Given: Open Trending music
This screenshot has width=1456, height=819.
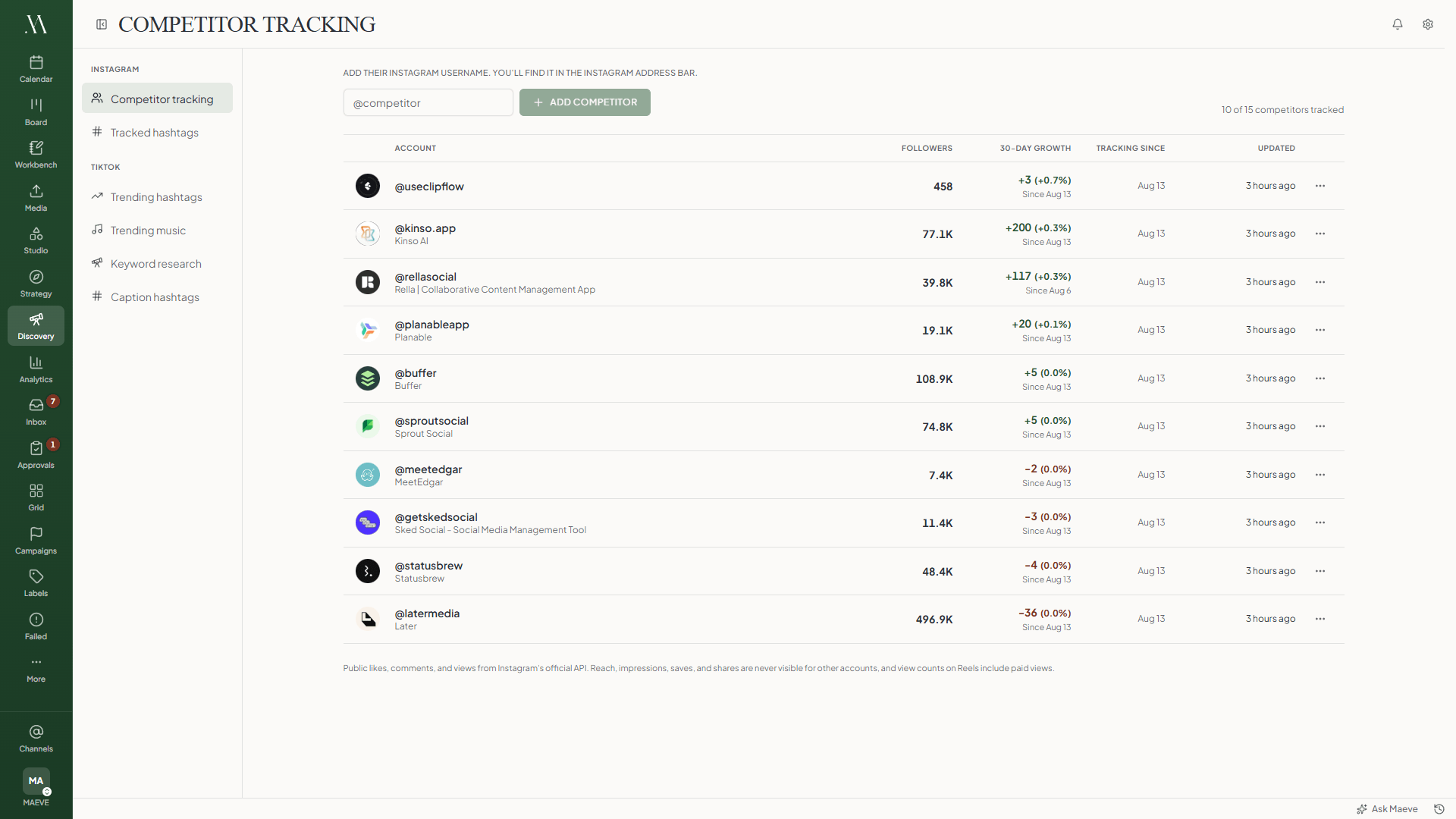Looking at the screenshot, I should (x=157, y=230).
